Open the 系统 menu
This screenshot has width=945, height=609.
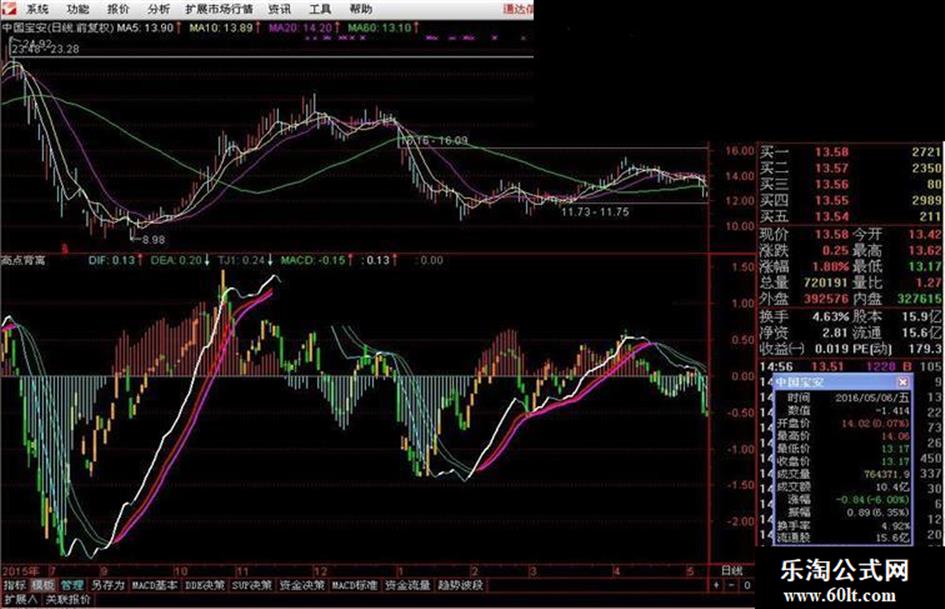click(x=38, y=9)
